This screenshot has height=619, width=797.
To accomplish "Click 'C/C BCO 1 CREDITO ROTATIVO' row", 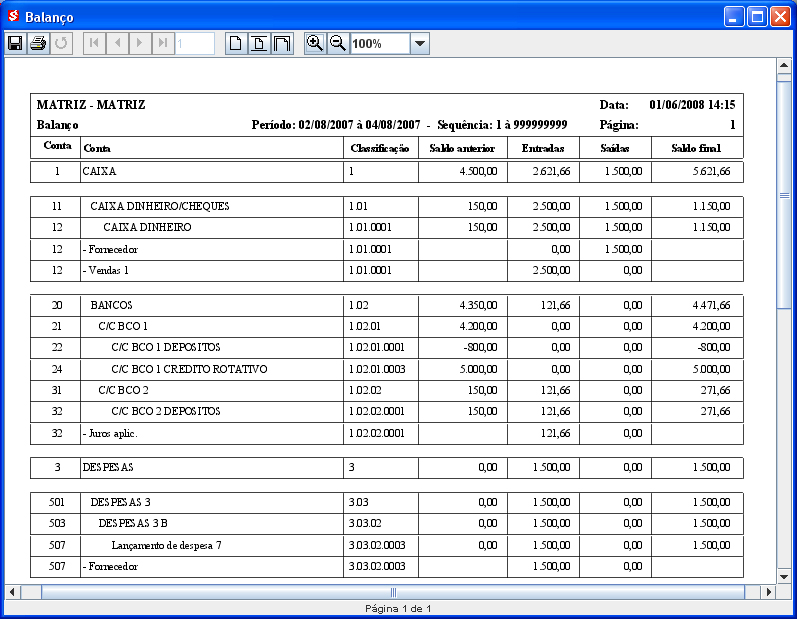I will [x=189, y=369].
